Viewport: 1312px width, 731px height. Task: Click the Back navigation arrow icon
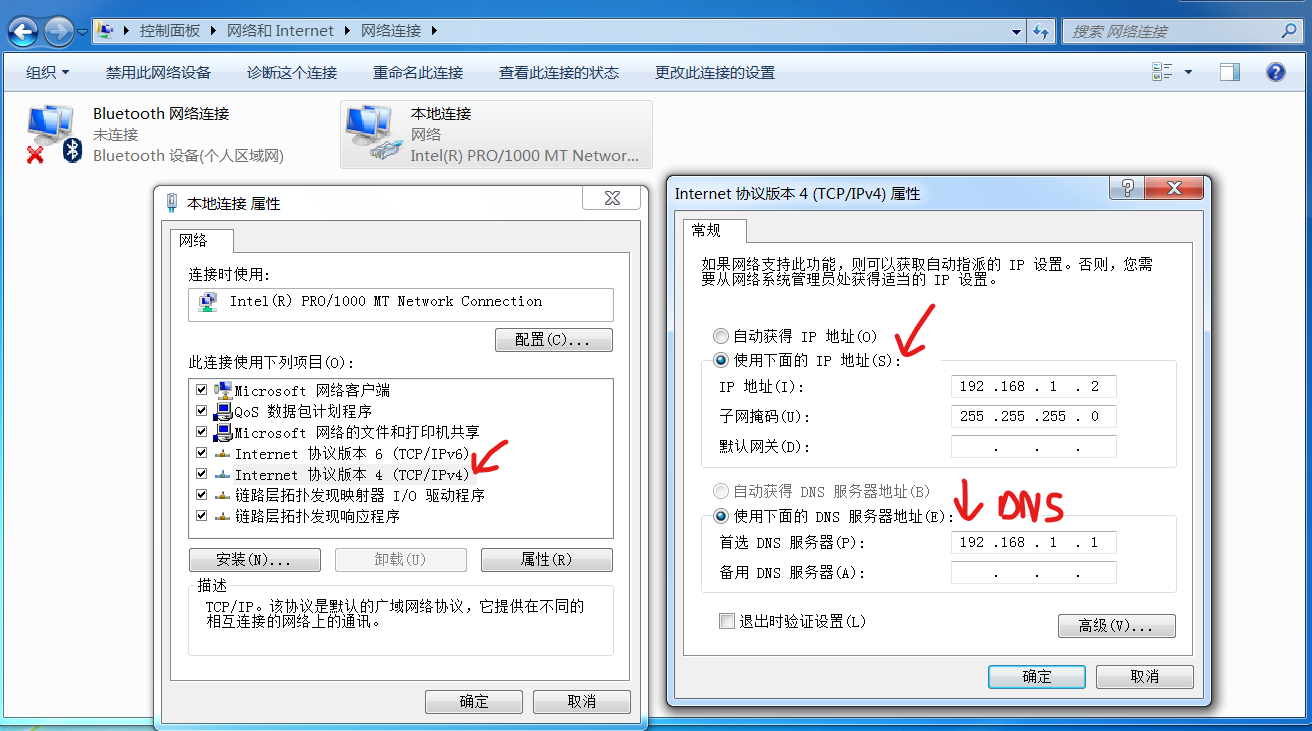tap(23, 31)
